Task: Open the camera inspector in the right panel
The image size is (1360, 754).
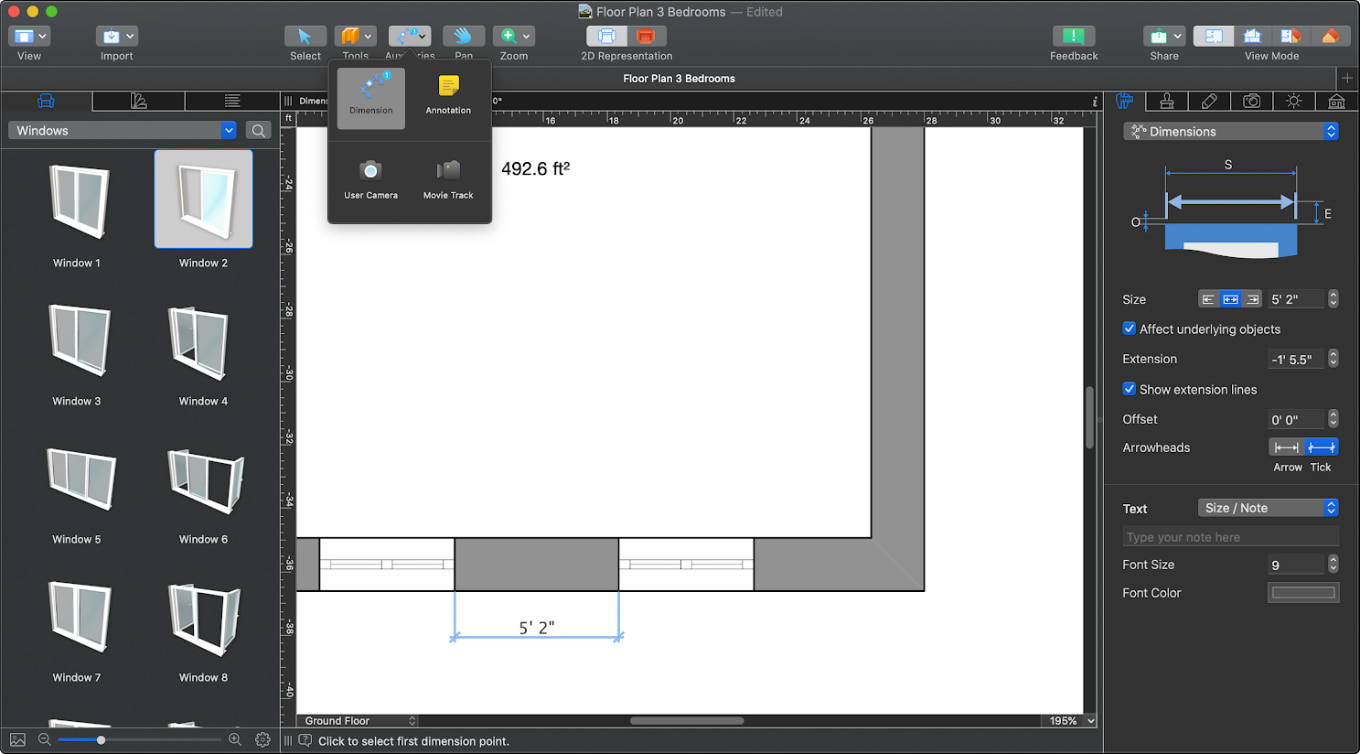Action: click(x=1251, y=101)
